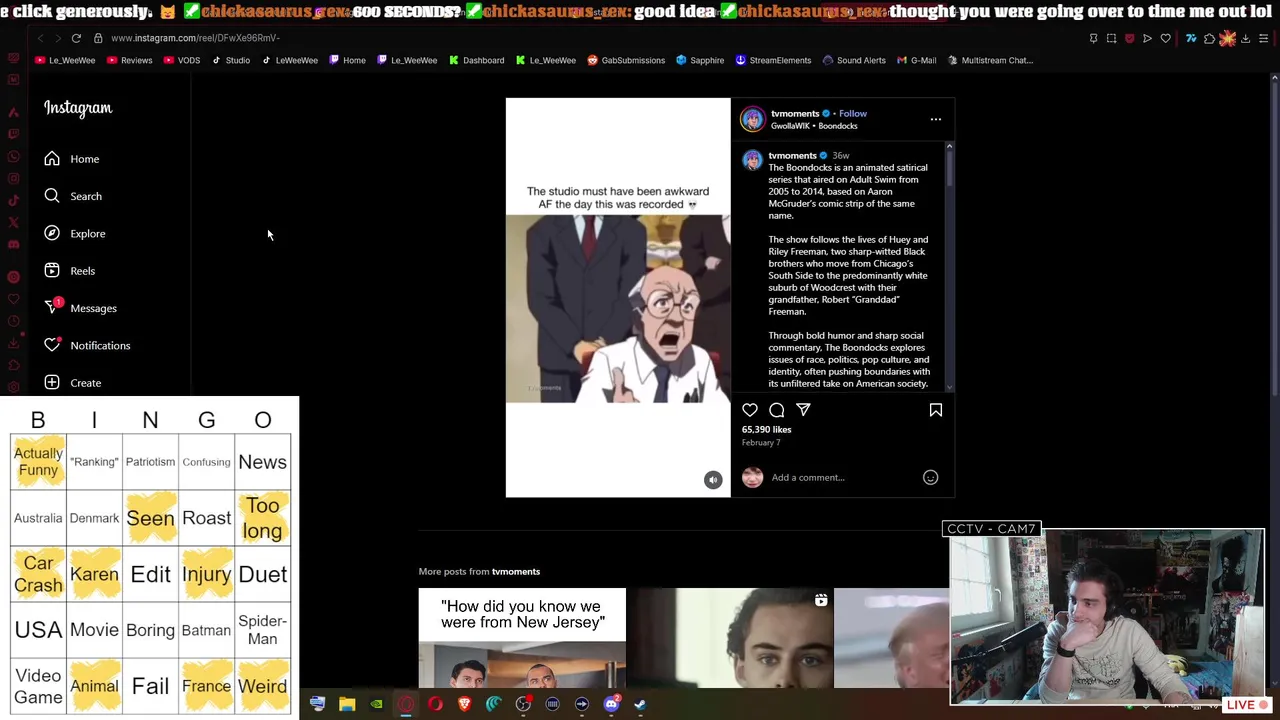Open the Instagram Search panel
The height and width of the screenshot is (720, 1280).
click(x=72, y=196)
